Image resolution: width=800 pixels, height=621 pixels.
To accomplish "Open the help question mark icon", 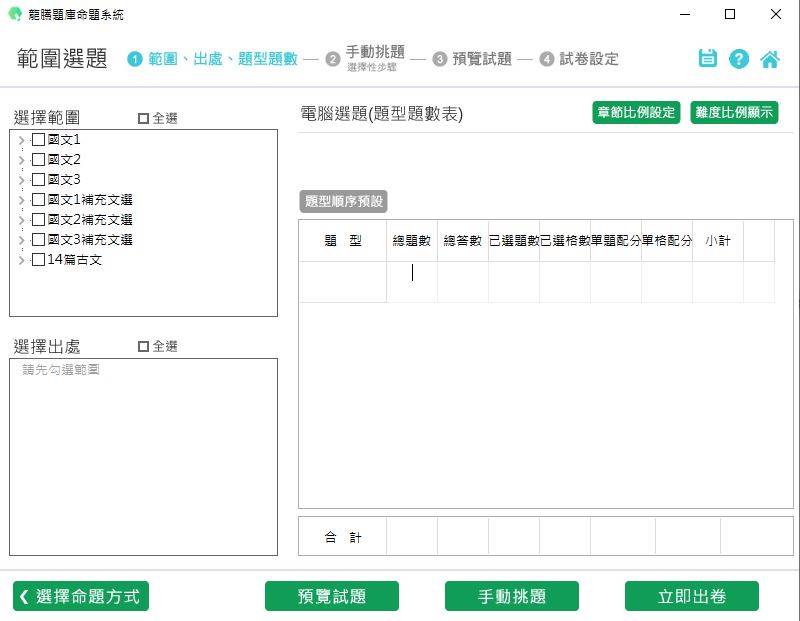I will 739,59.
